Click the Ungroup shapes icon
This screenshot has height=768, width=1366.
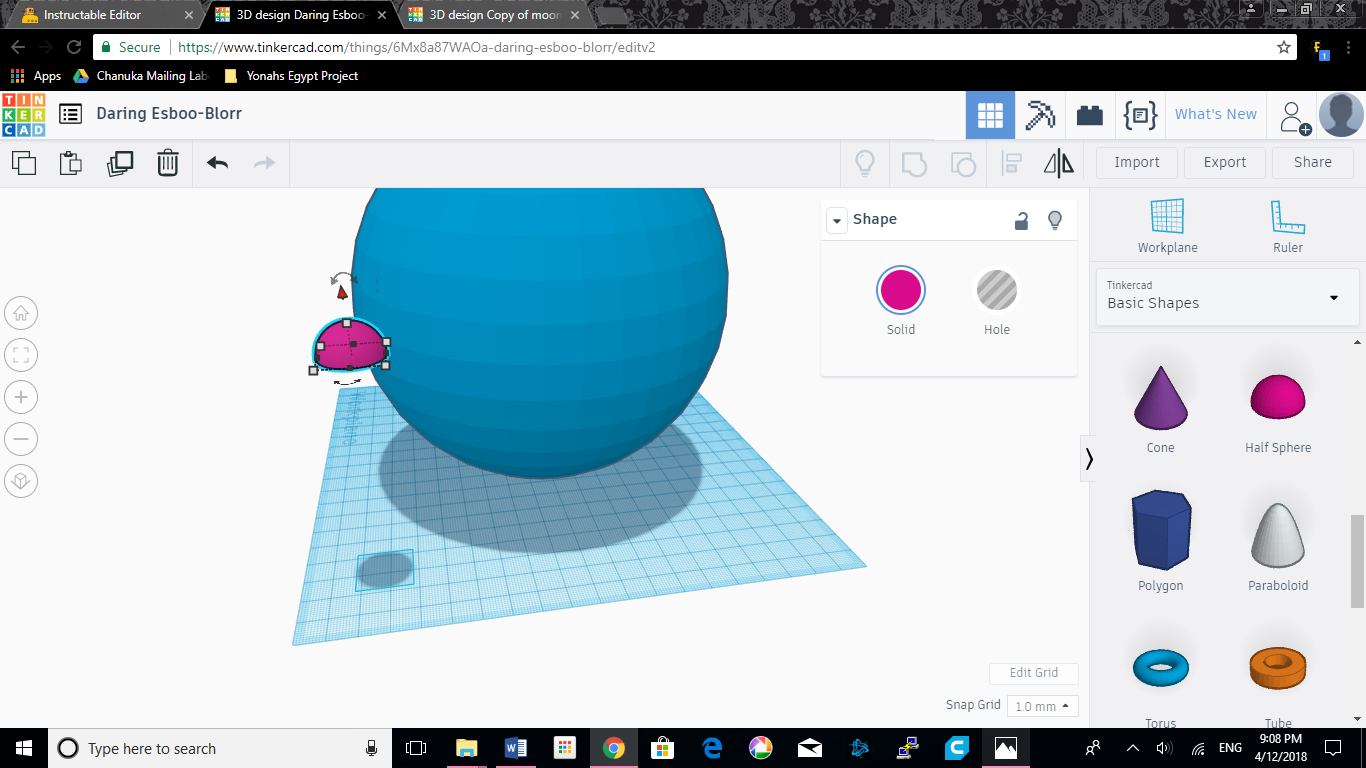click(x=963, y=163)
